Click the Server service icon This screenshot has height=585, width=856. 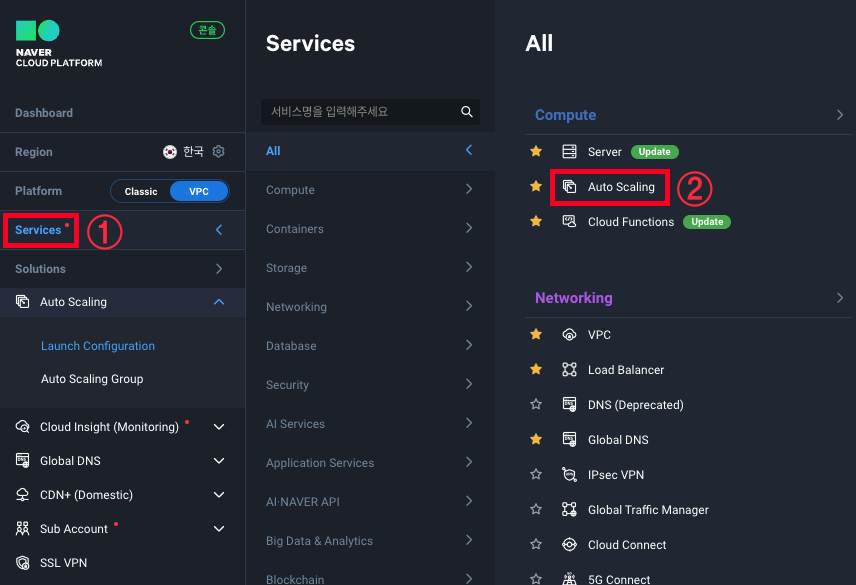(569, 151)
